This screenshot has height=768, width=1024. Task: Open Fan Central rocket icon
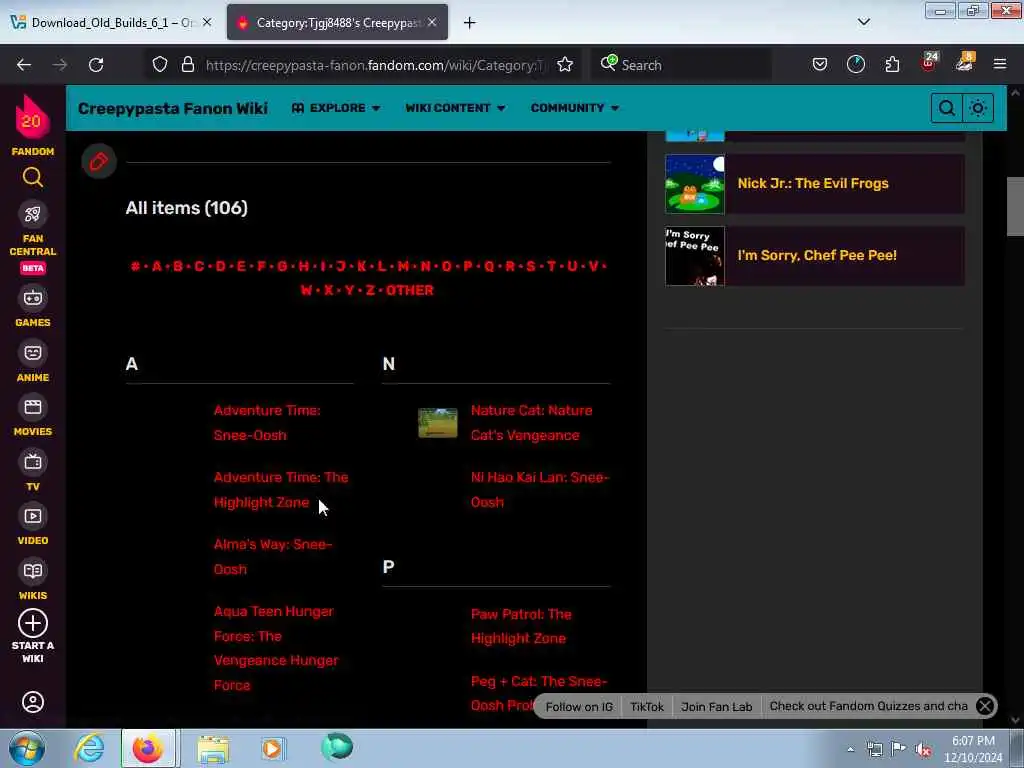[33, 214]
